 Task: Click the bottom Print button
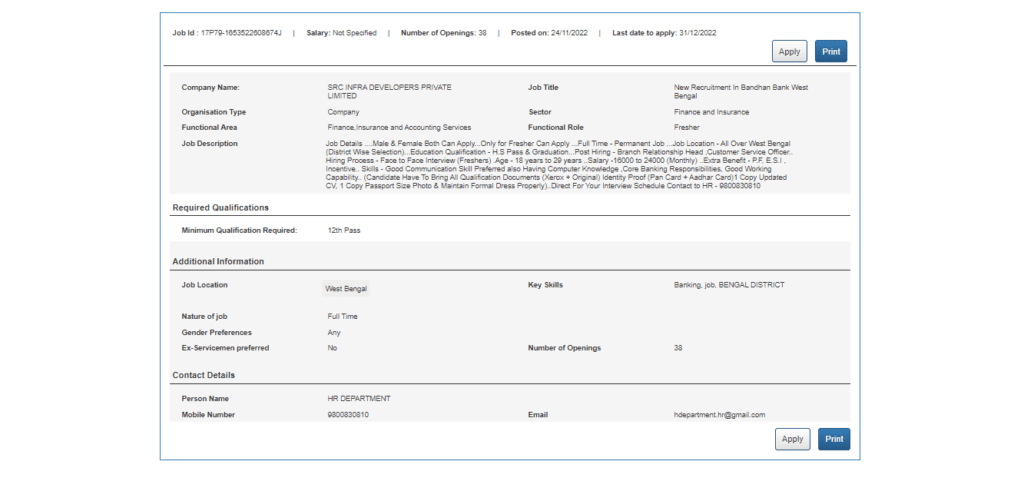click(x=834, y=439)
